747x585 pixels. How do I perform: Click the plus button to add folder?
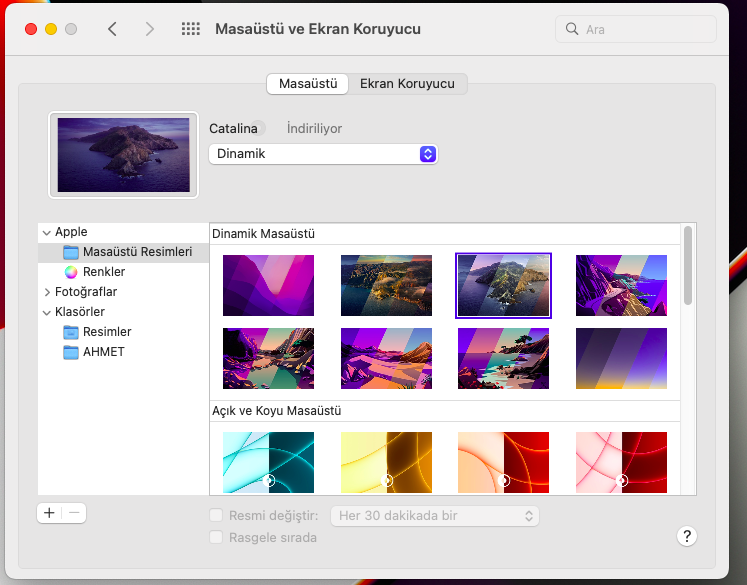(x=49, y=512)
